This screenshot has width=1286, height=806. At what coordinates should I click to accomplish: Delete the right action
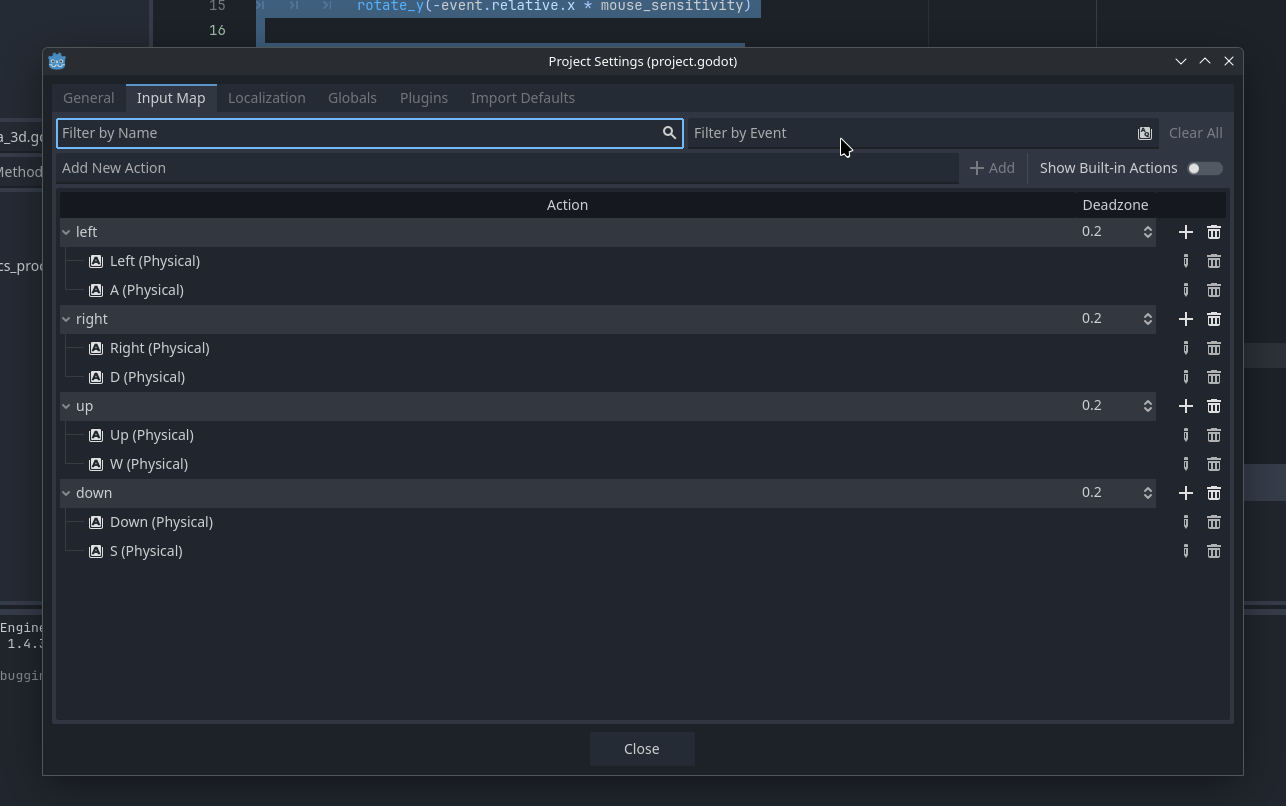(x=1213, y=319)
